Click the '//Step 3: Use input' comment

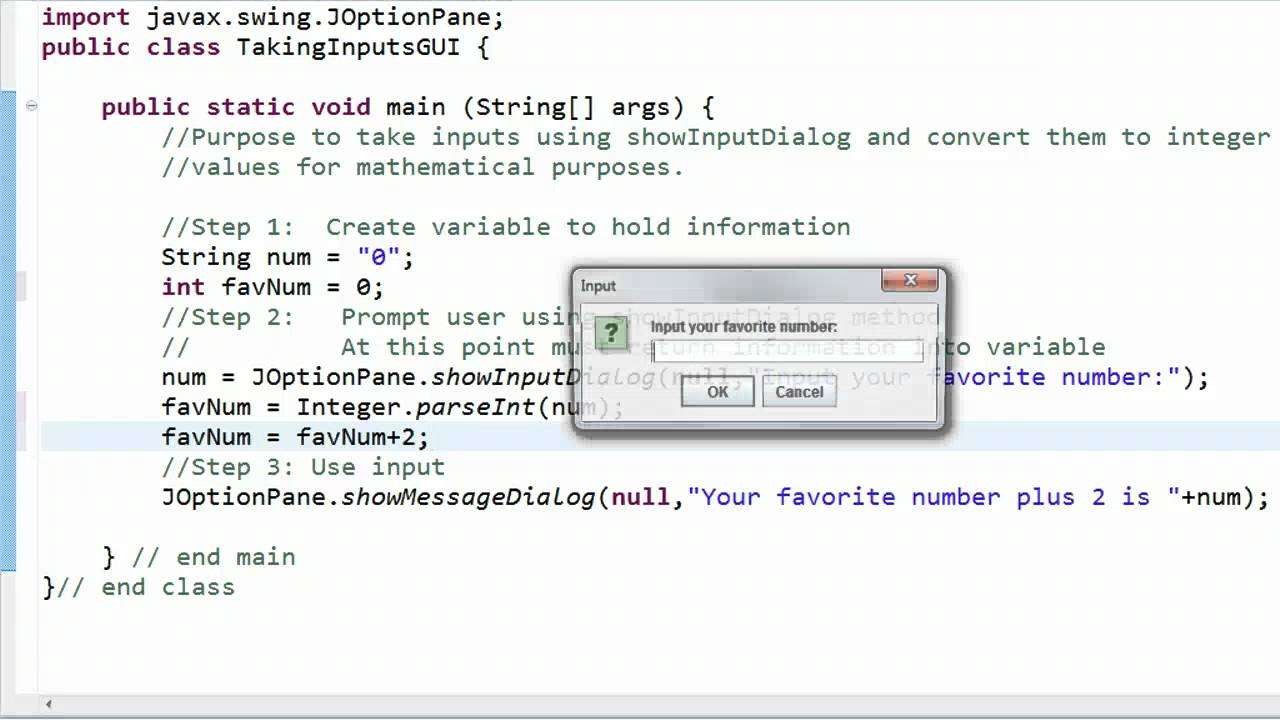pos(303,467)
